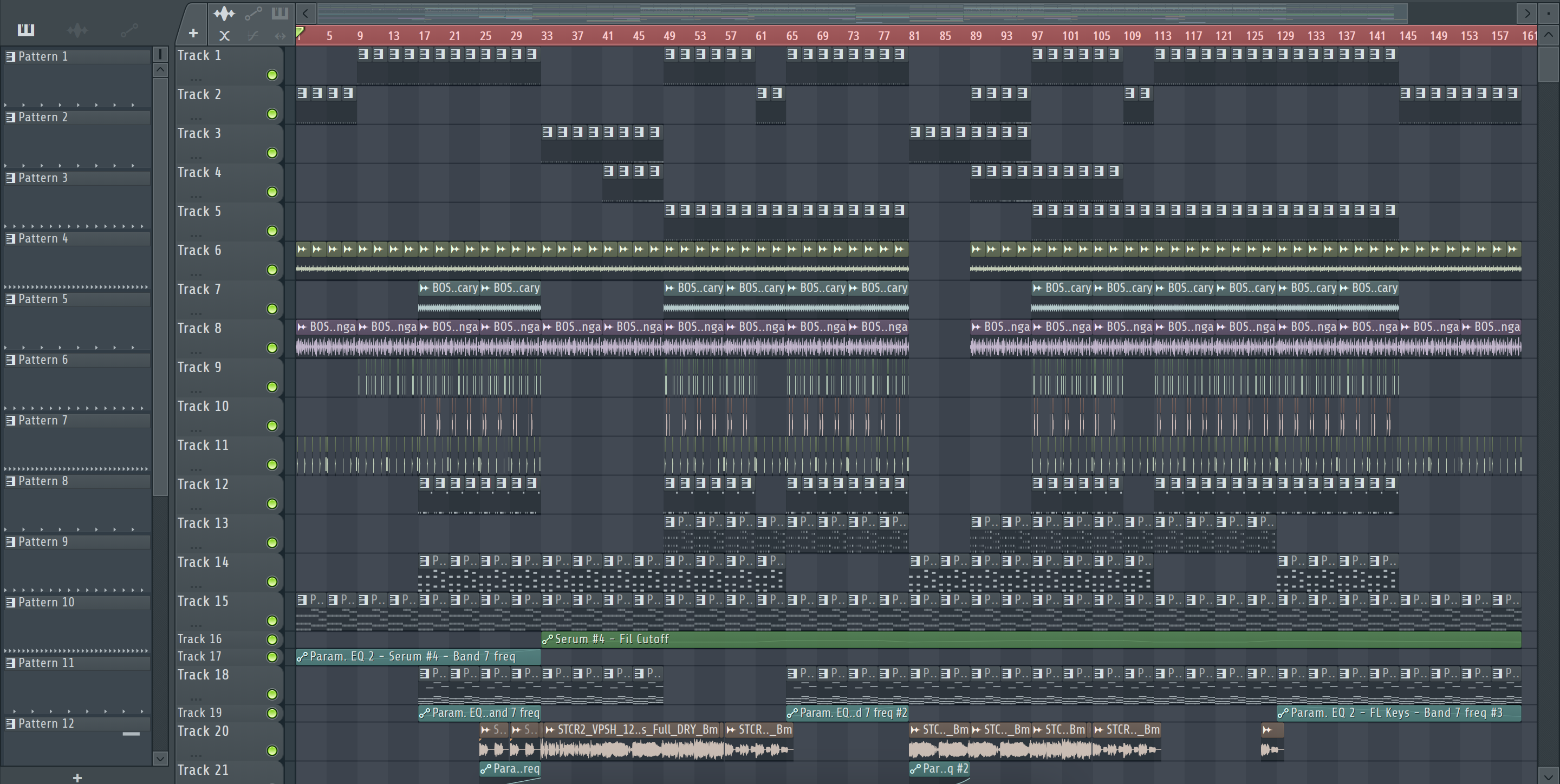1560x784 pixels.
Task: Select Pattern 7 in the picker list
Action: (x=77, y=420)
